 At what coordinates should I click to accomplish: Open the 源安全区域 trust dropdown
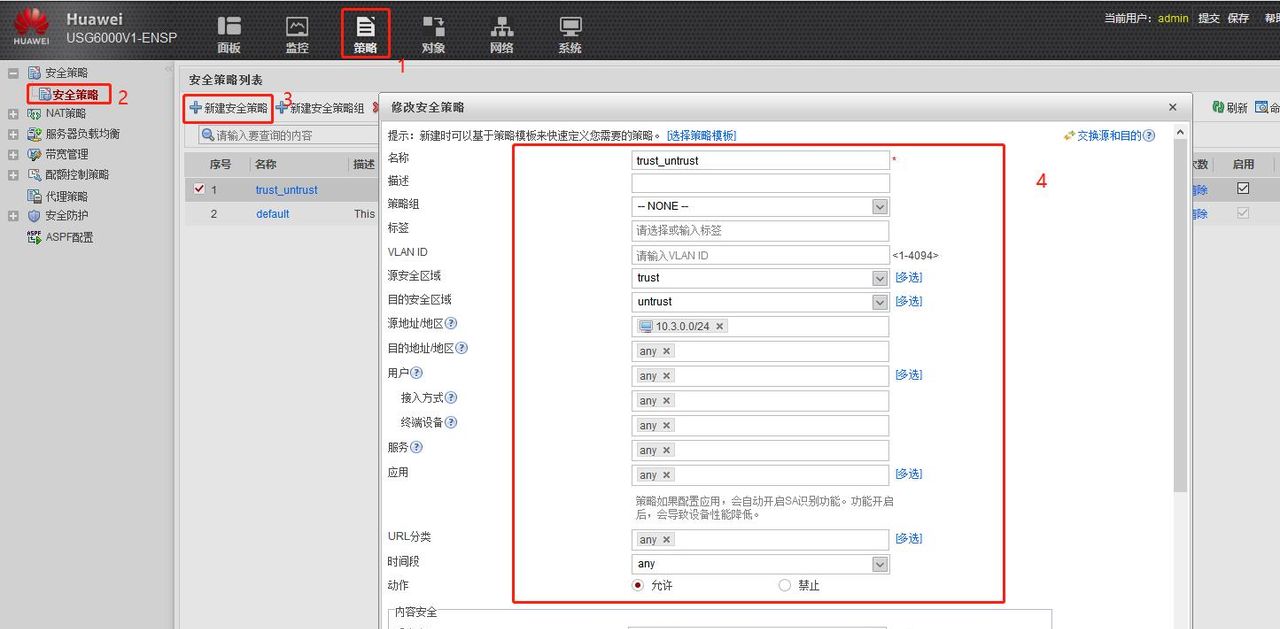coord(879,278)
